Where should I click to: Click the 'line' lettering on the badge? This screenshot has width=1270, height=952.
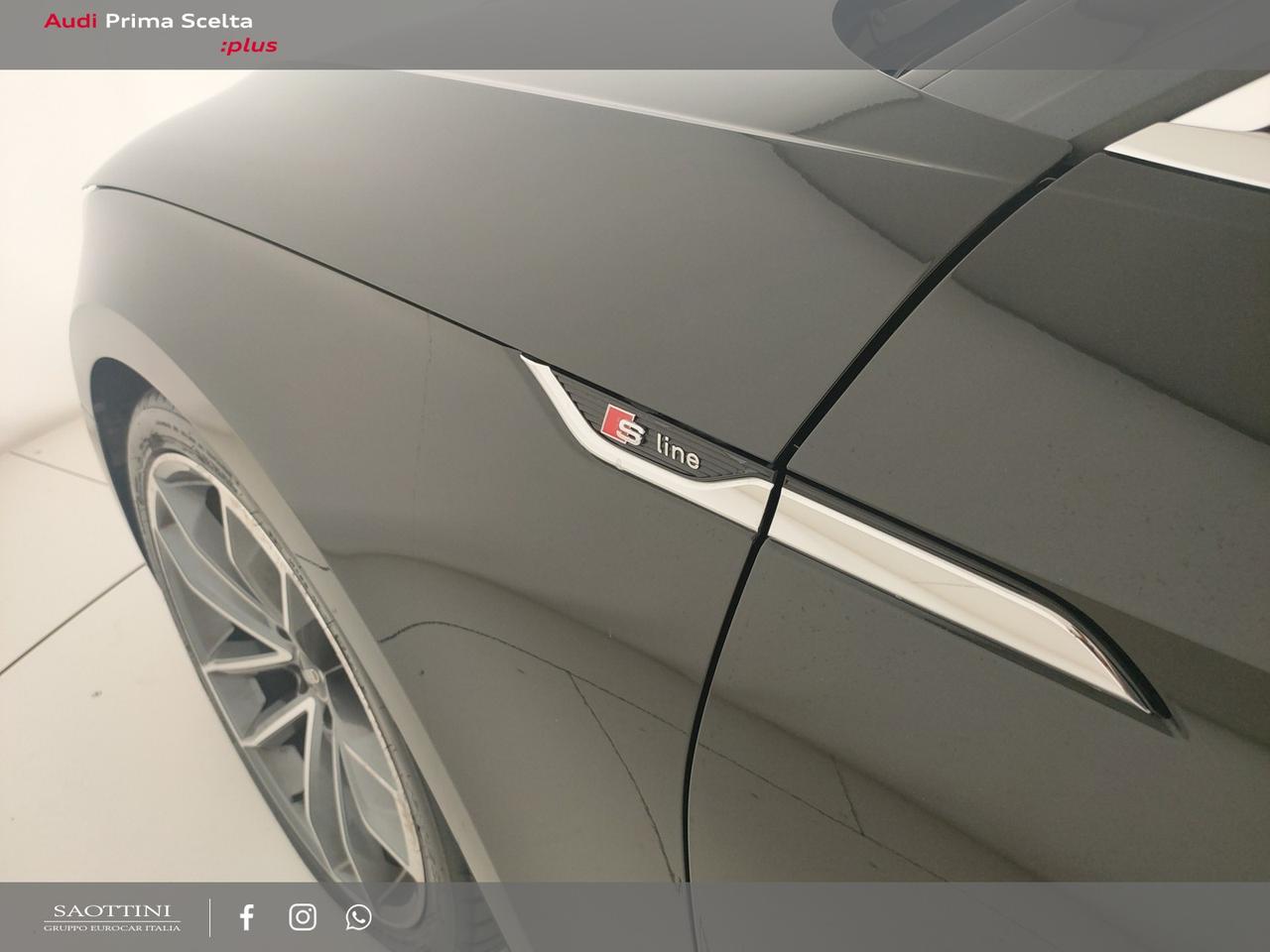(678, 454)
